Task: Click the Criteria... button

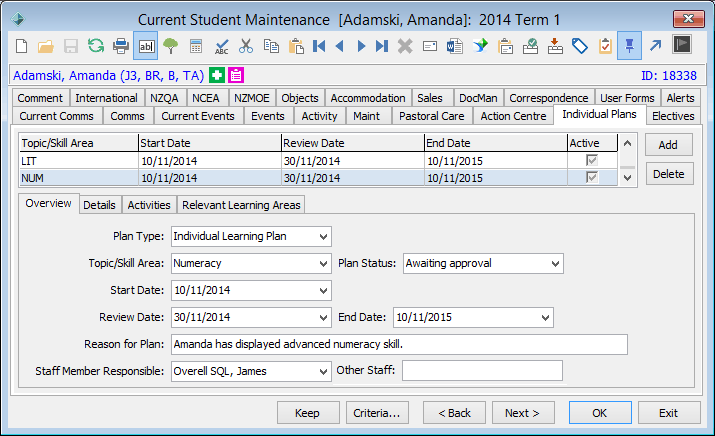Action: tap(377, 413)
